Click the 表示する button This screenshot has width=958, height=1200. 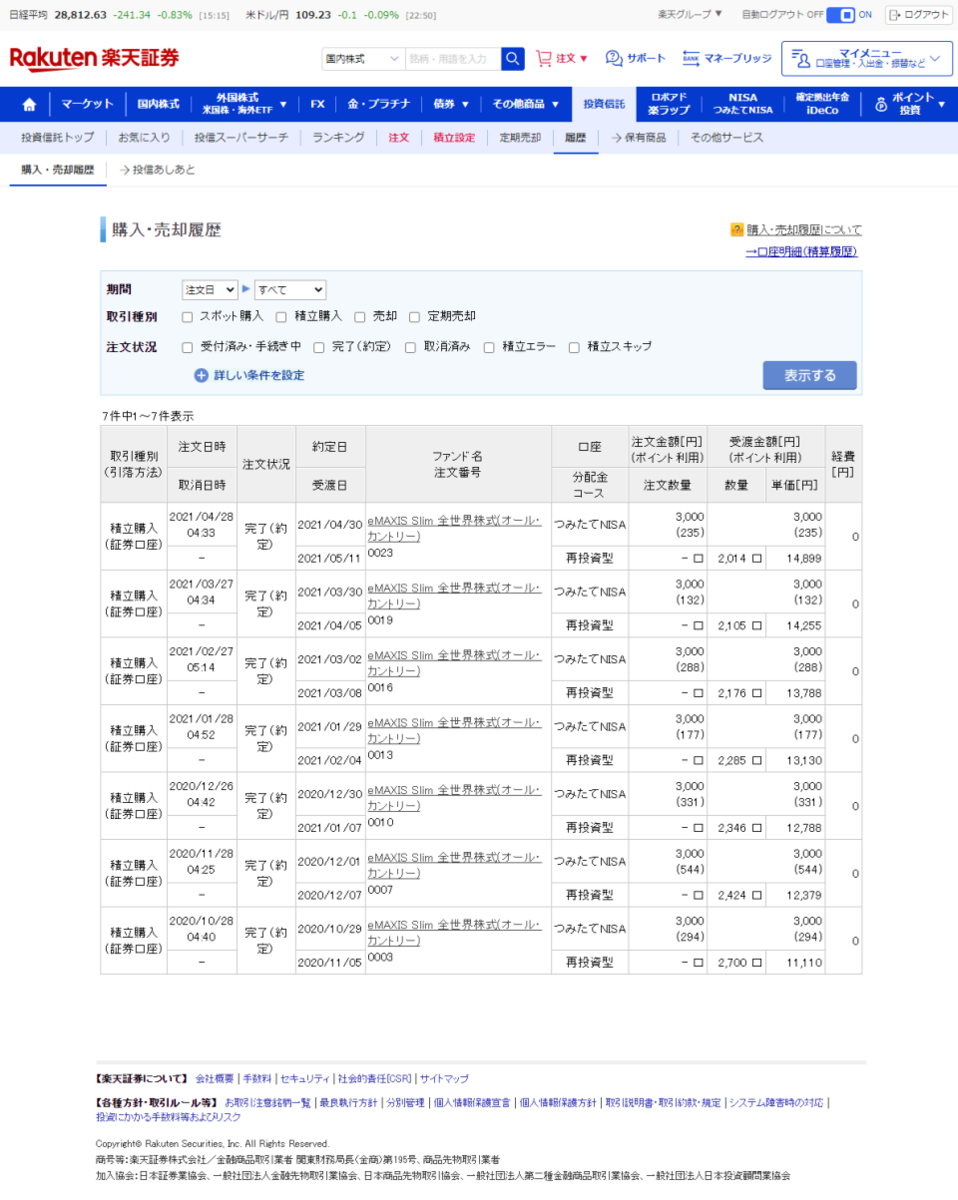pyautogui.click(x=810, y=376)
